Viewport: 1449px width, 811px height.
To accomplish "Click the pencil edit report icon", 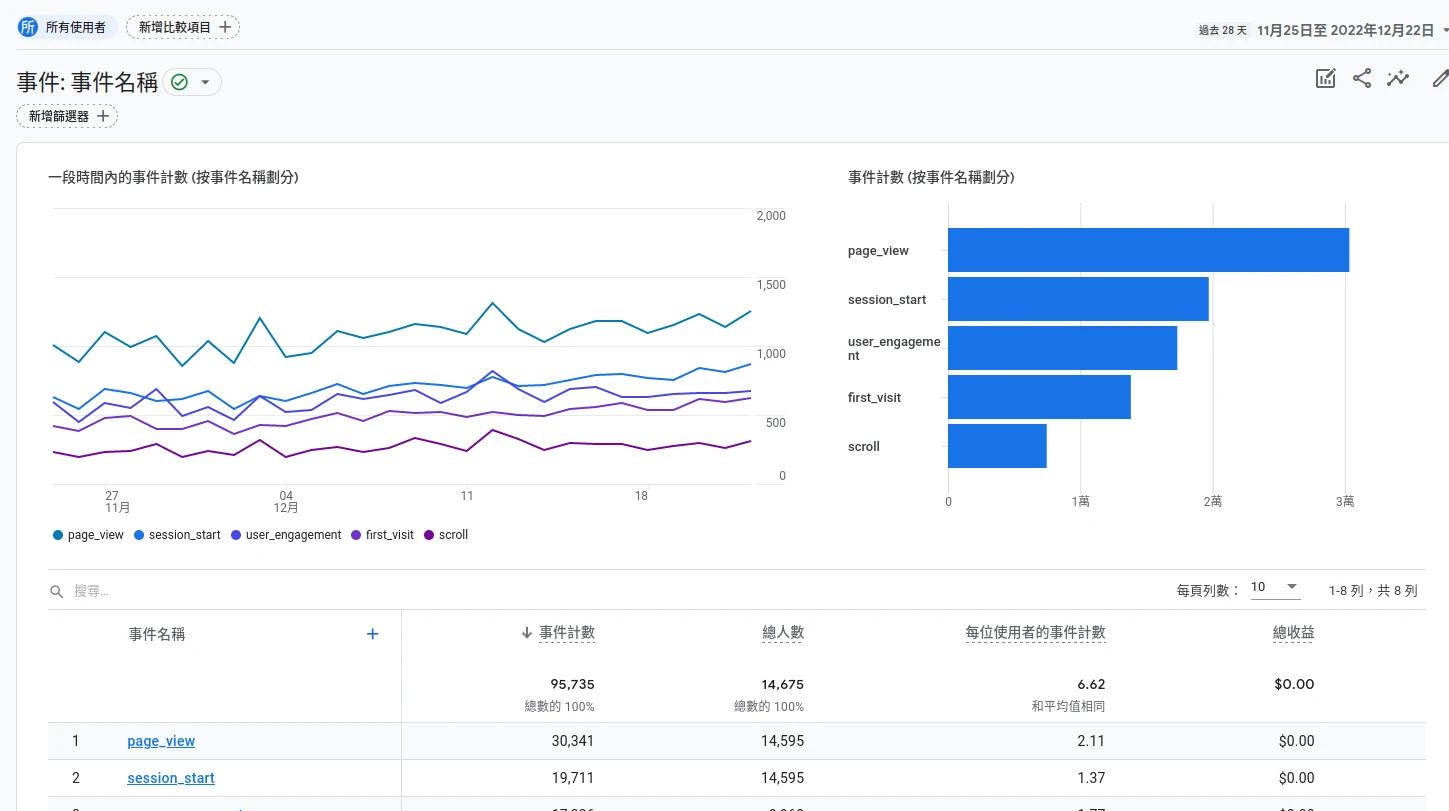I will (1439, 79).
